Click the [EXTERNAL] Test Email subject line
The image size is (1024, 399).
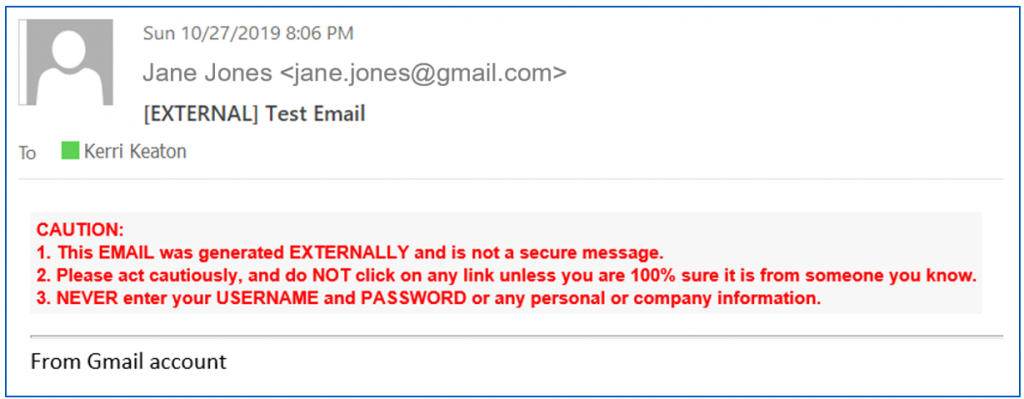(254, 114)
